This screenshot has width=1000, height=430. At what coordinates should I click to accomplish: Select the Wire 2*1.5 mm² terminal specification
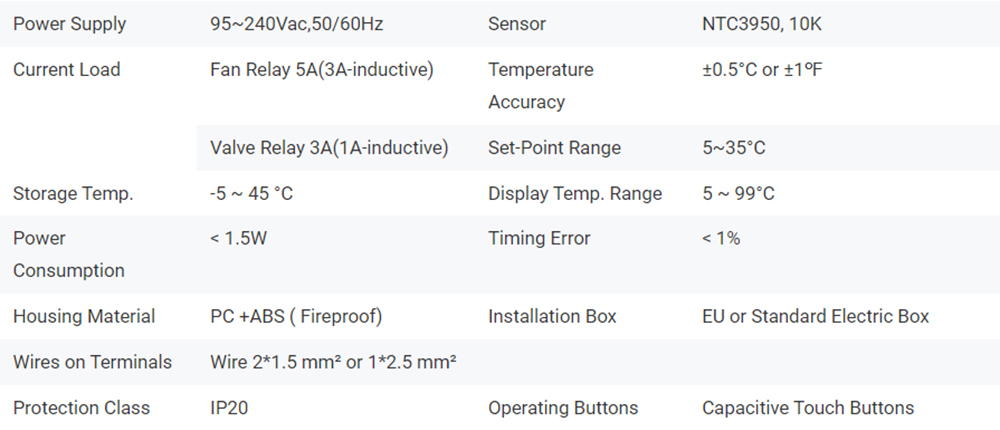(x=276, y=362)
